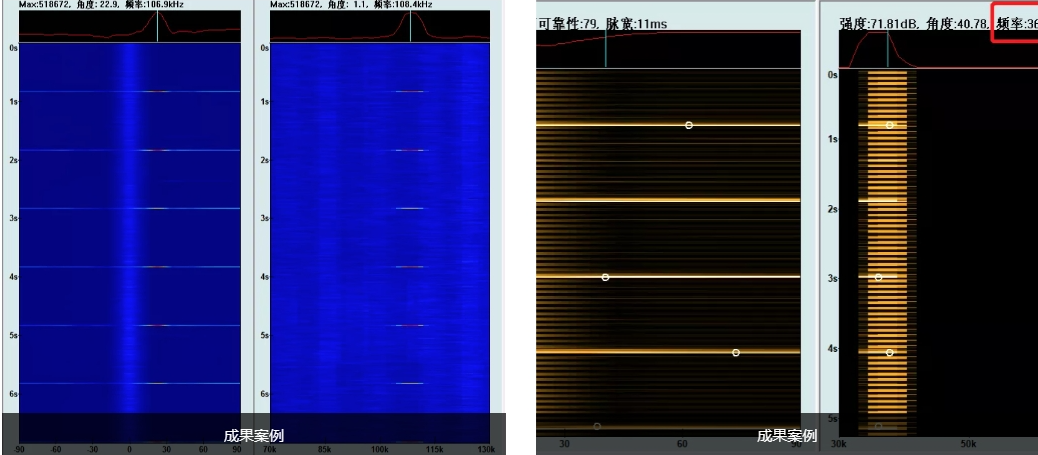Click the '2s' time label in 108.4kHz panel
The image size is (1038, 455).
pyautogui.click(x=265, y=160)
